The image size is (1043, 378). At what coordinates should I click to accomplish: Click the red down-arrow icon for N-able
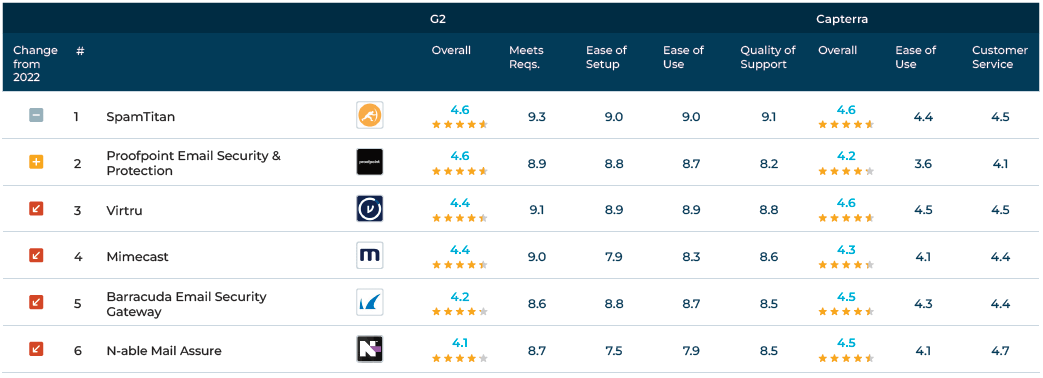(36, 349)
